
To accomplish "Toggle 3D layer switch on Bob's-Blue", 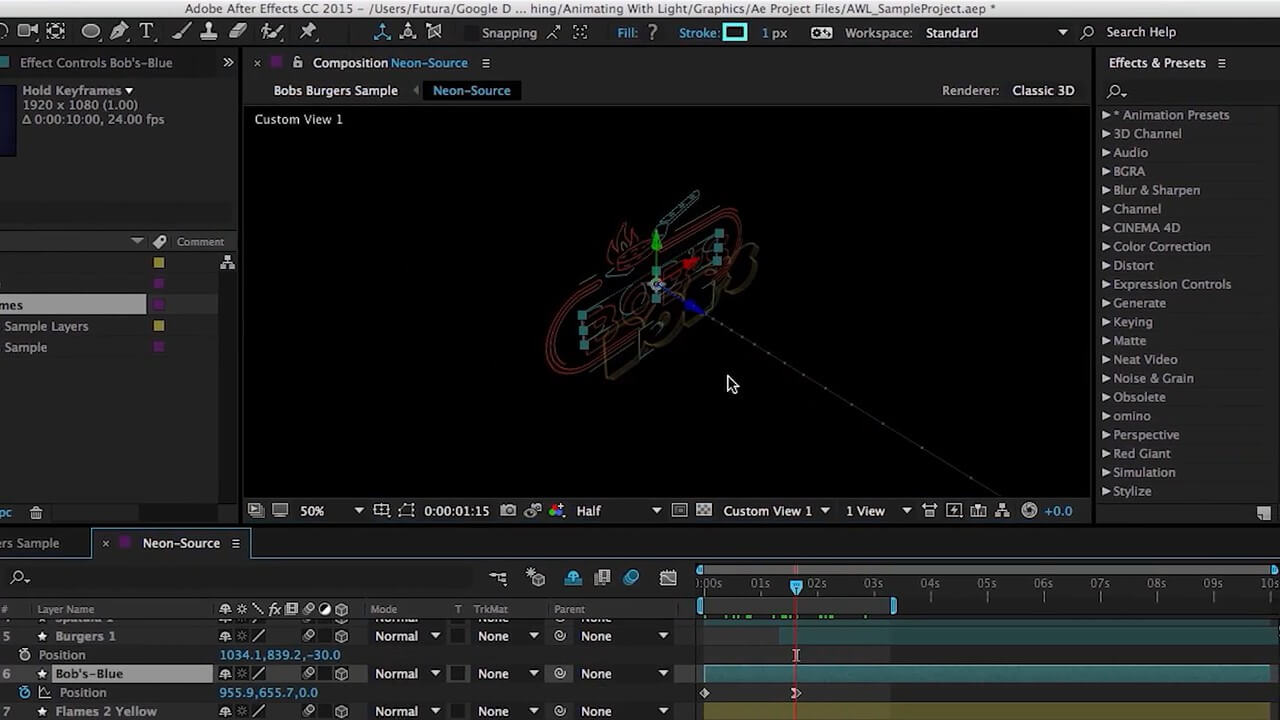I will (341, 674).
